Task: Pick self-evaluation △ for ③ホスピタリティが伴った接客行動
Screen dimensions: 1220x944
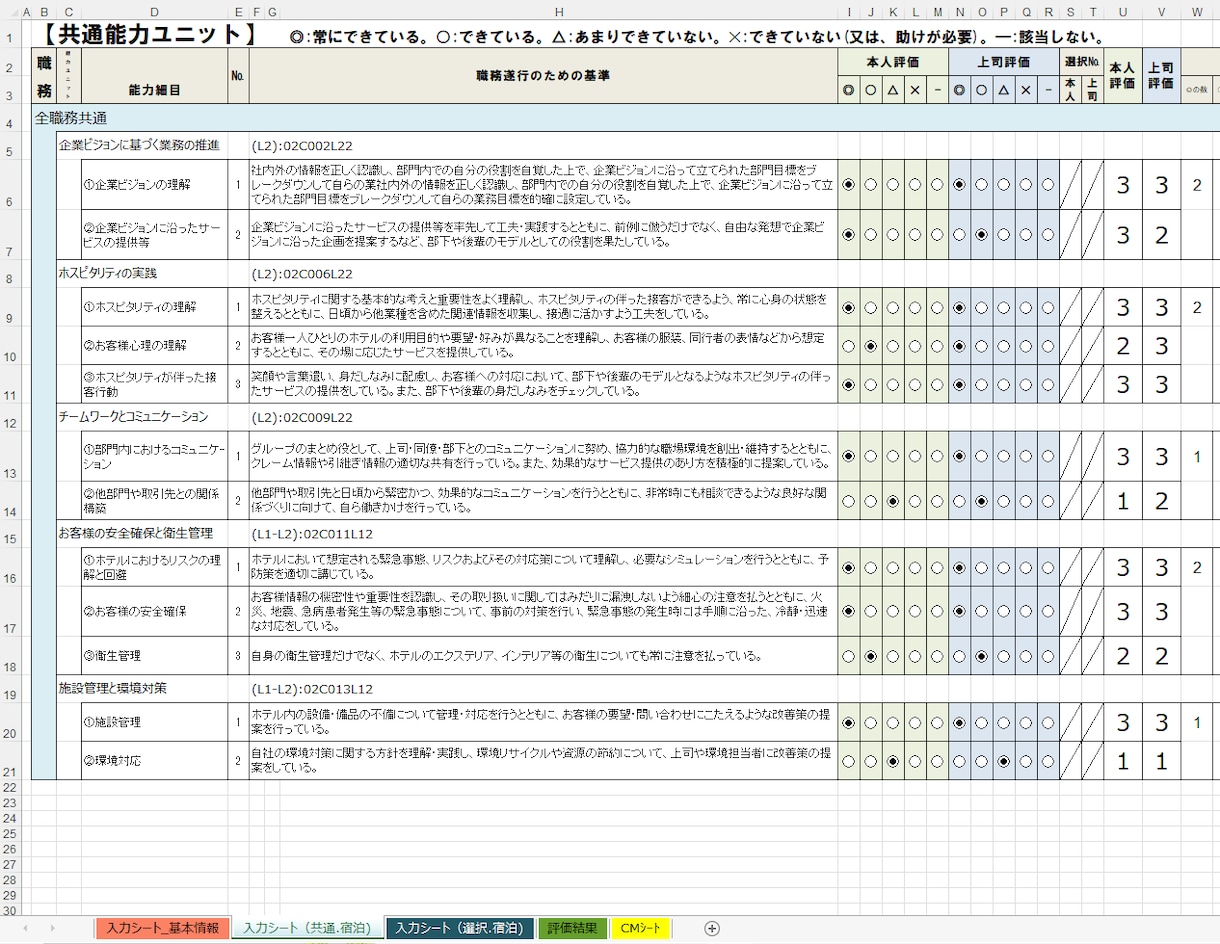Action: click(x=893, y=384)
